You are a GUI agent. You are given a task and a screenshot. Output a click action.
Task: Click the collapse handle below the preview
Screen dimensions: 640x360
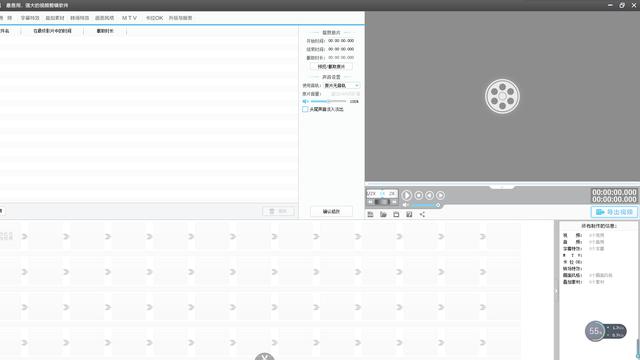[502, 187]
